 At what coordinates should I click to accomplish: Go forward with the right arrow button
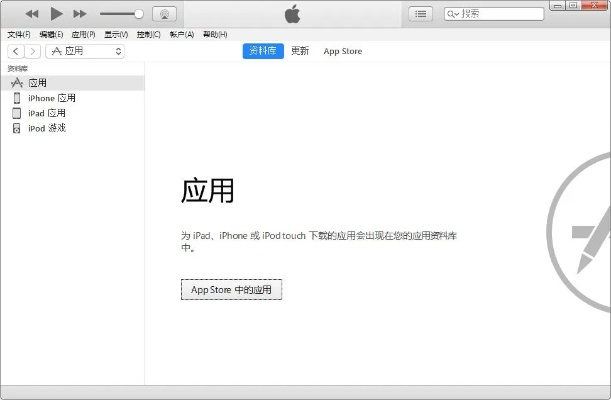click(x=33, y=51)
